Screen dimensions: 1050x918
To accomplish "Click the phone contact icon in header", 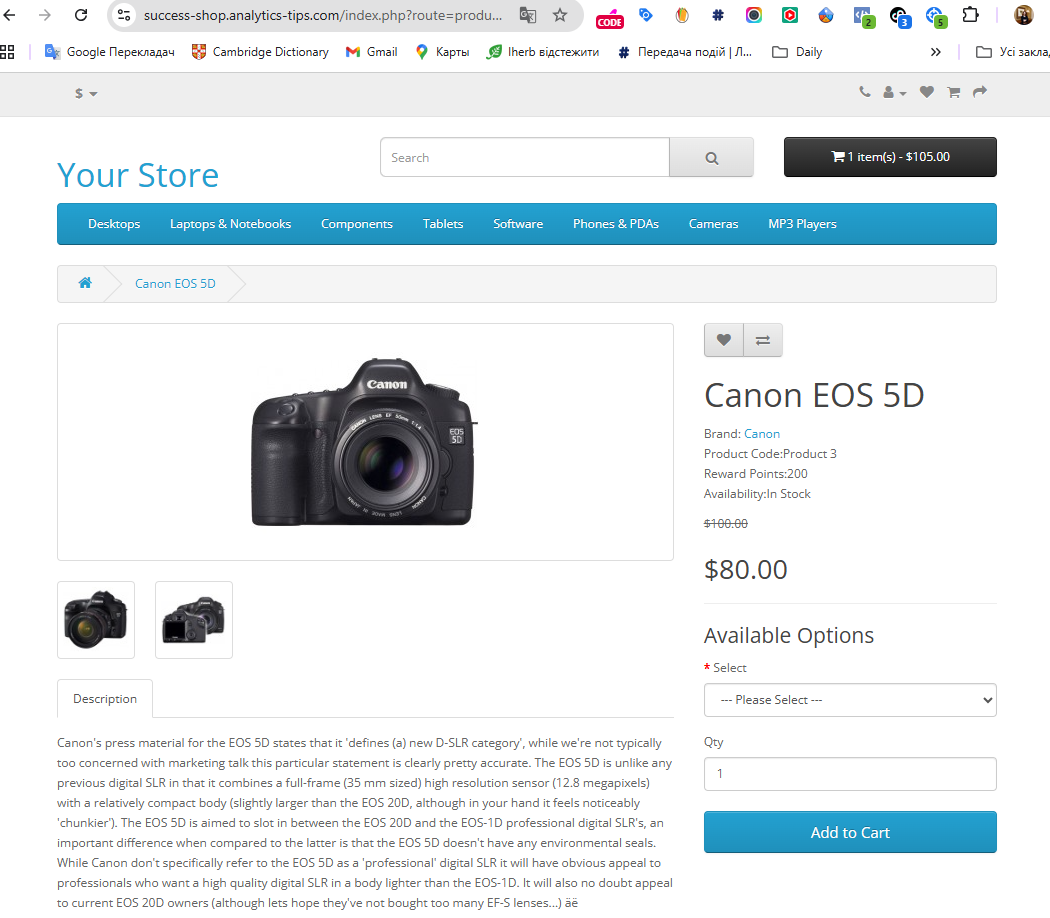I will coord(865,92).
